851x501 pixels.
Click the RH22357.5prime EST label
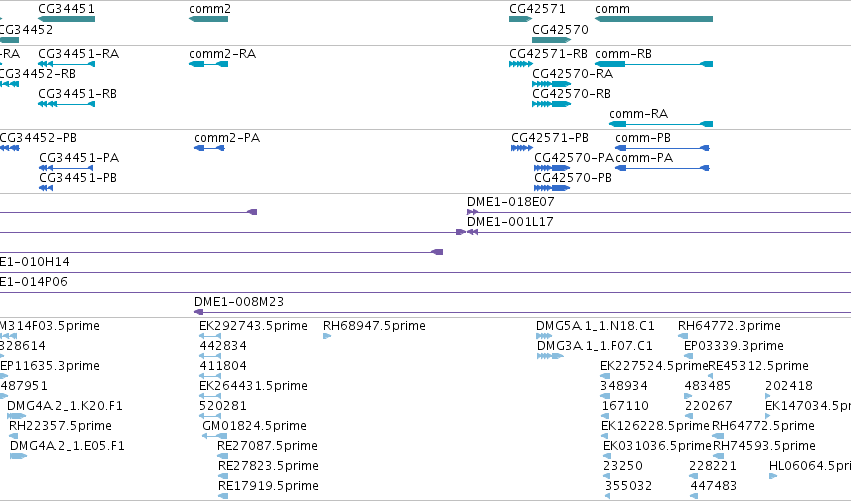[60, 426]
